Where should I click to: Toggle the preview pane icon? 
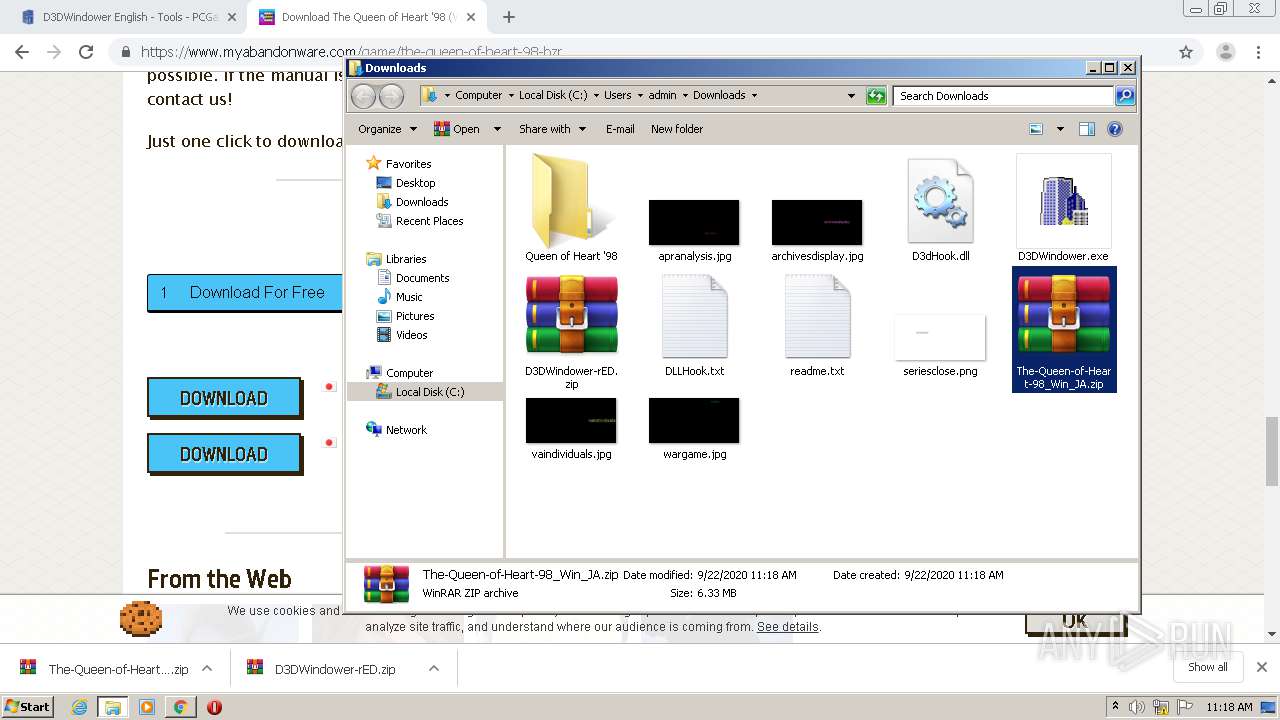pyautogui.click(x=1087, y=129)
